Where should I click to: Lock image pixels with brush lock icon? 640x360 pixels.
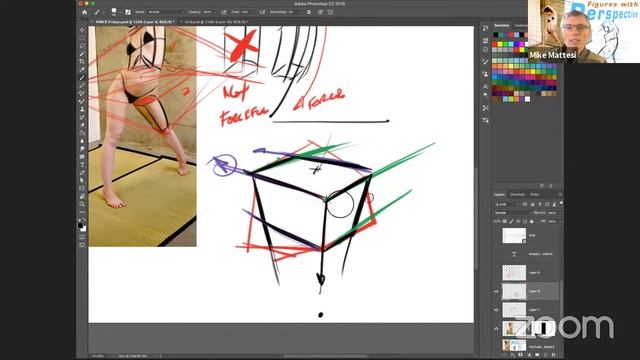tap(511, 221)
